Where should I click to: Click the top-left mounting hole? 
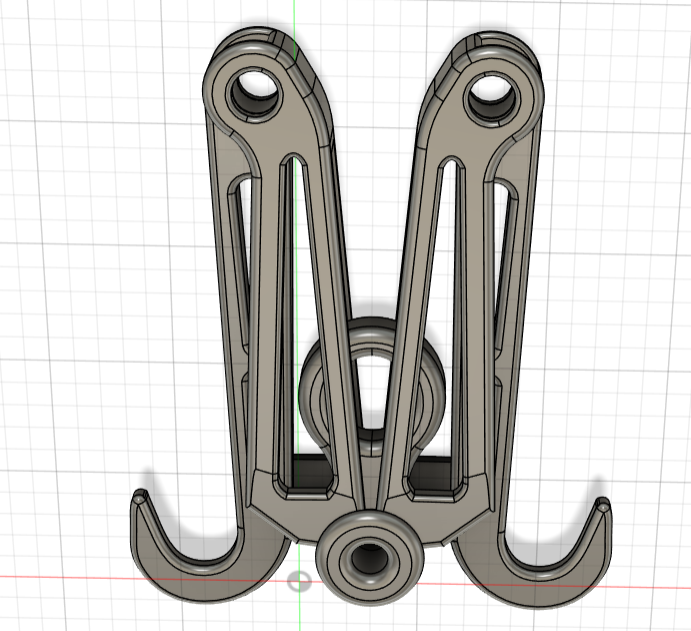tap(255, 93)
